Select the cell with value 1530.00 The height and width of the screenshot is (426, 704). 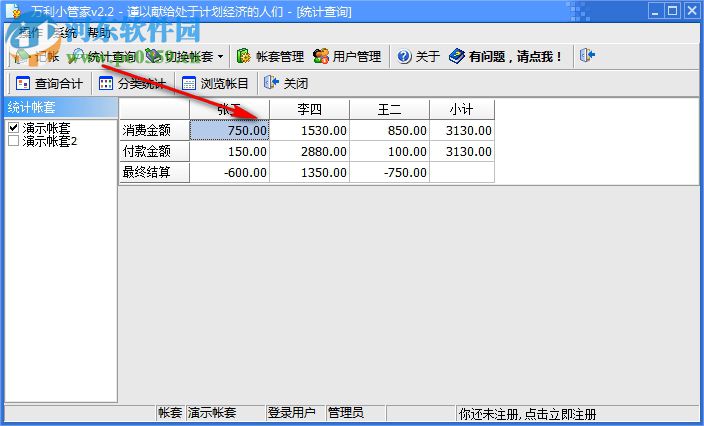(309, 131)
